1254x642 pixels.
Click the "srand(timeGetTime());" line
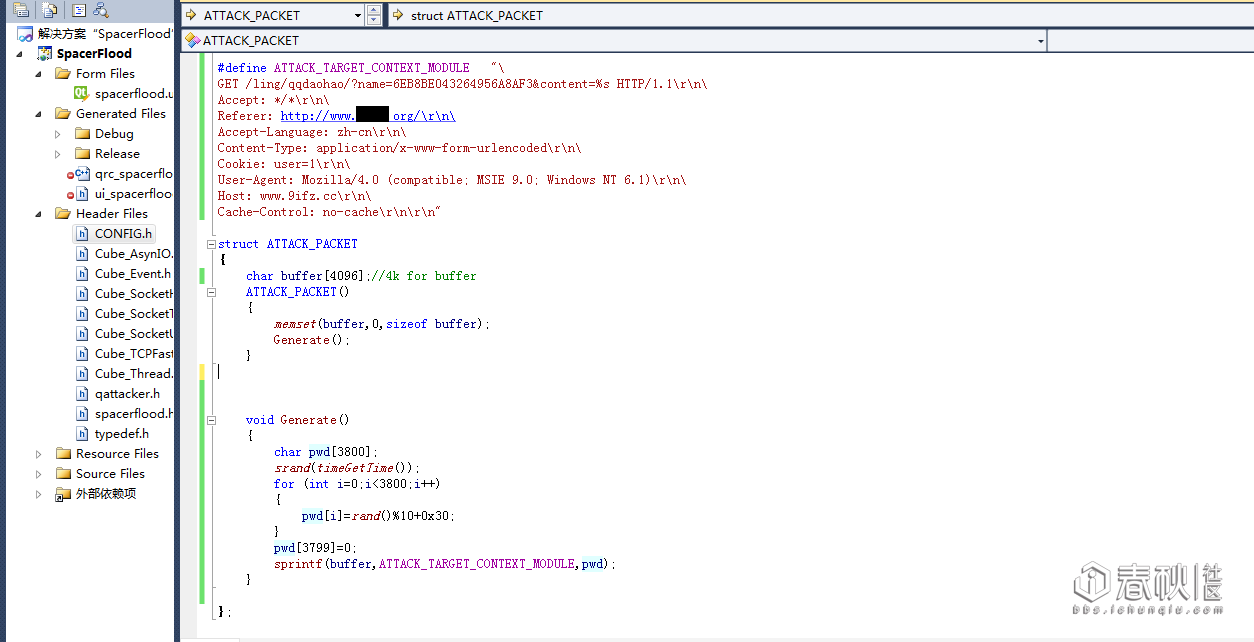[x=347, y=468]
